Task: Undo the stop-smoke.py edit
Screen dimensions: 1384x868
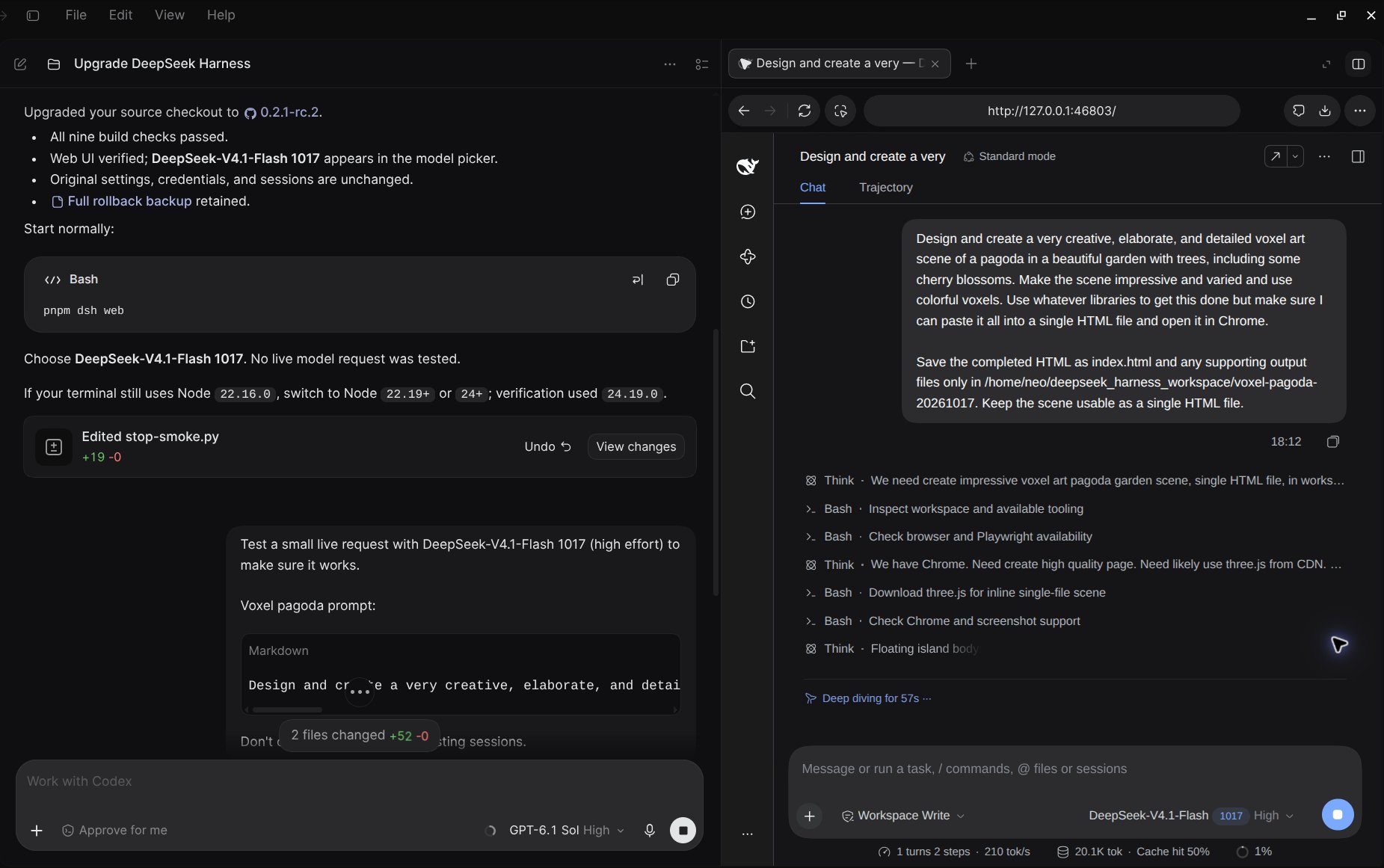Action: pyautogui.click(x=547, y=446)
